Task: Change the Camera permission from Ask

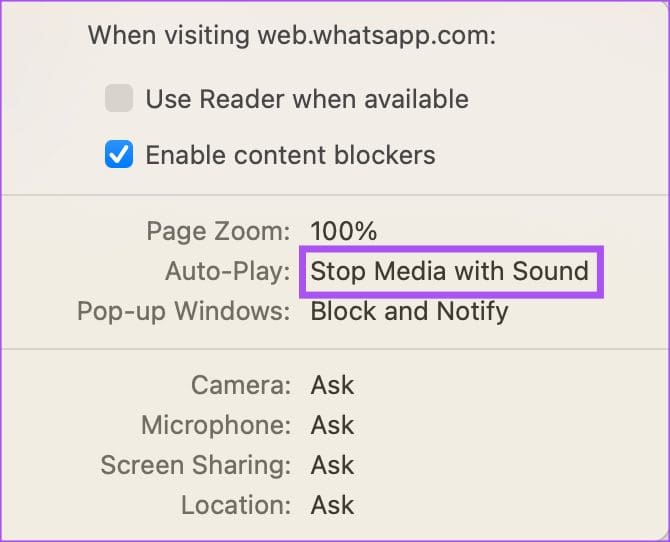Action: 332,385
